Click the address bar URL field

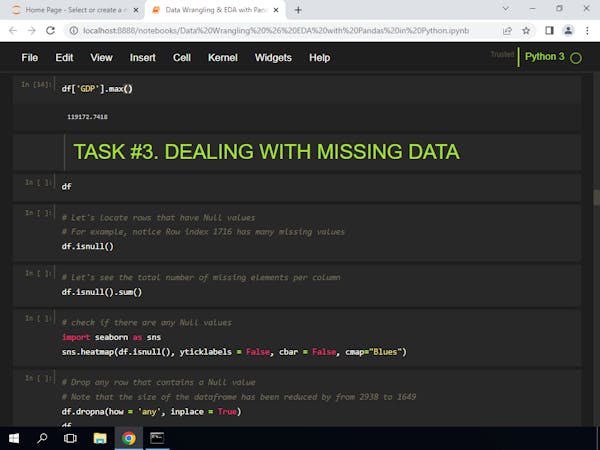pyautogui.click(x=276, y=31)
